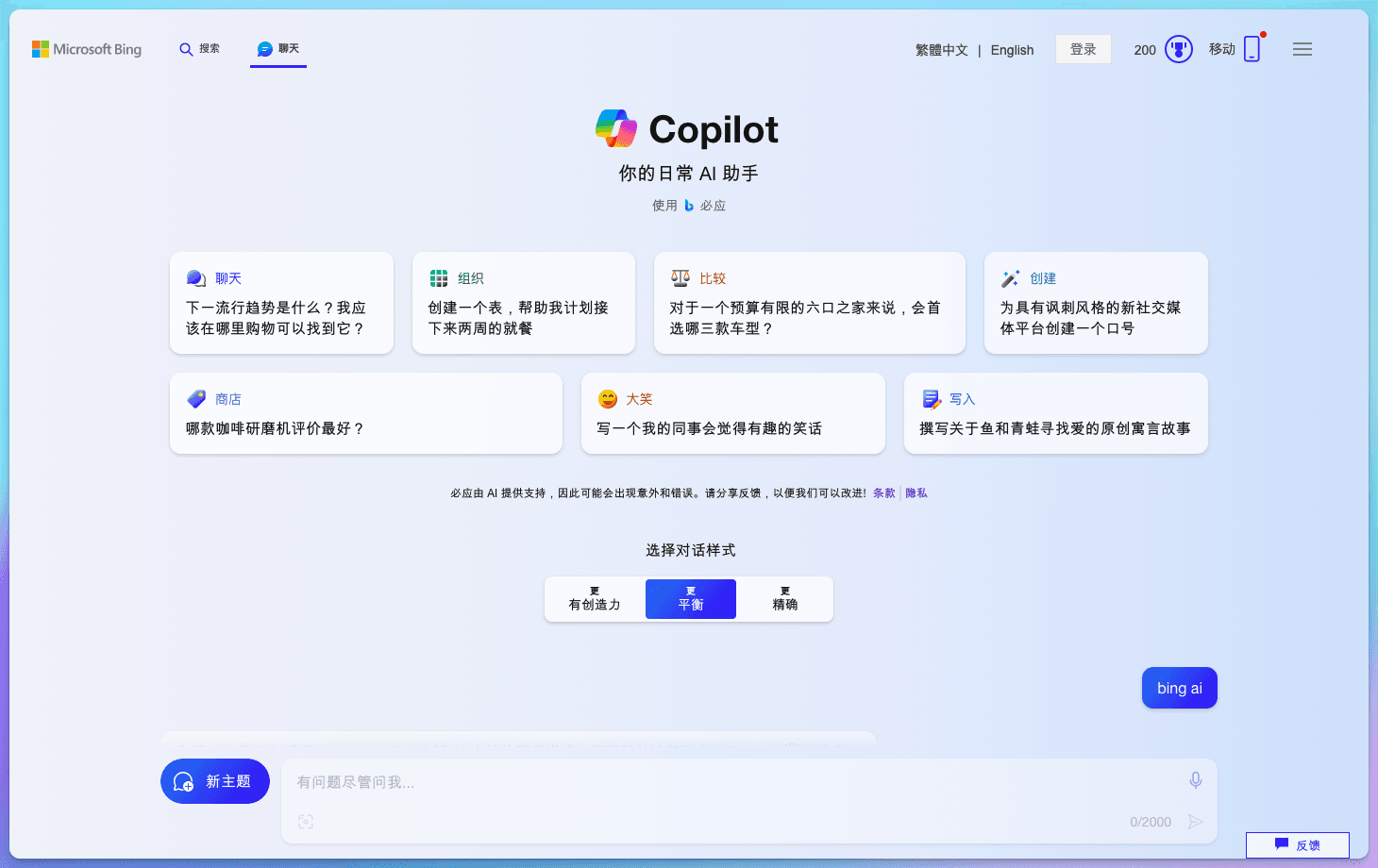Start a 新主题 new topic
Viewport: 1378px width, 868px height.
[x=215, y=781]
